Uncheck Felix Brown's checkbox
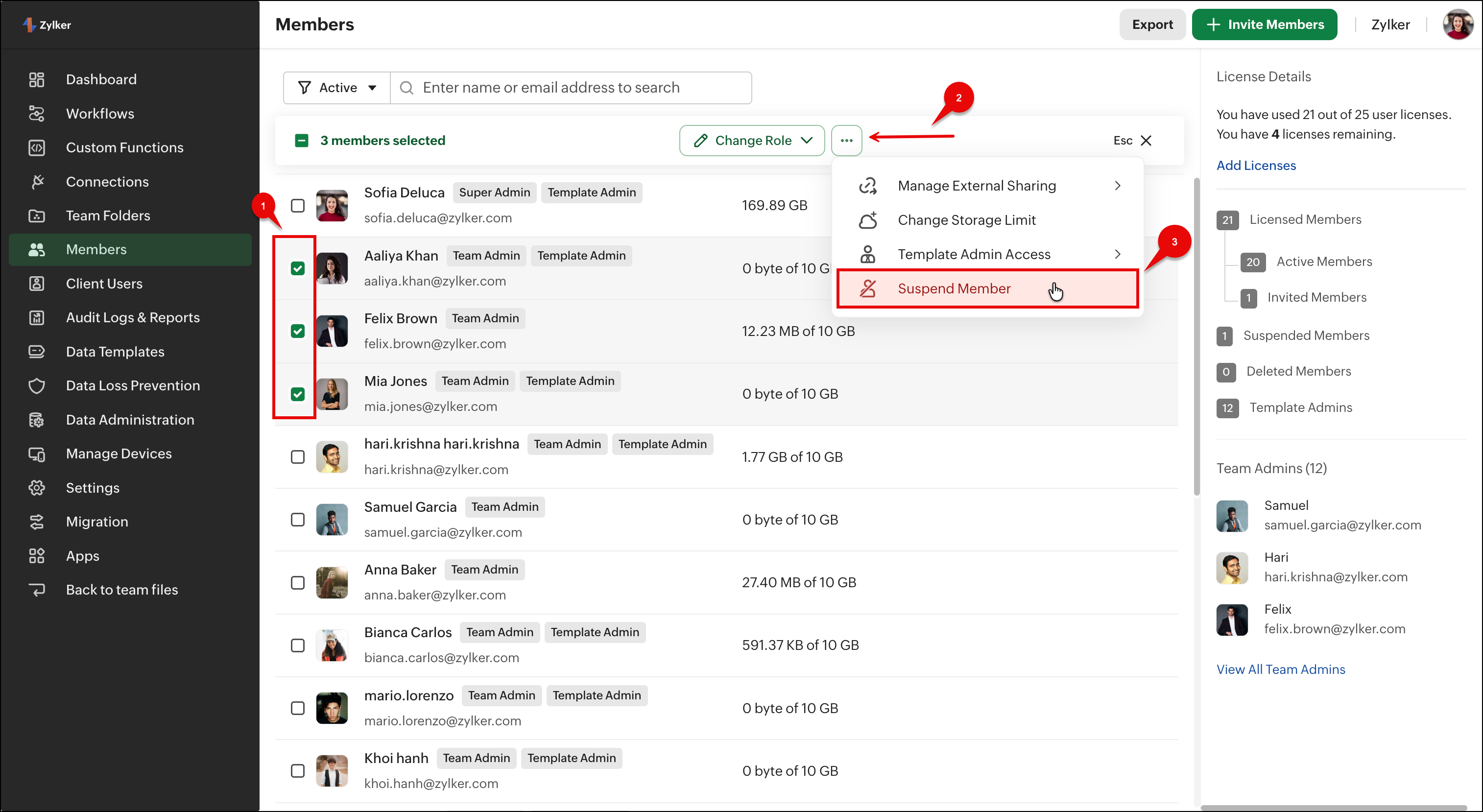The image size is (1483, 812). [298, 331]
